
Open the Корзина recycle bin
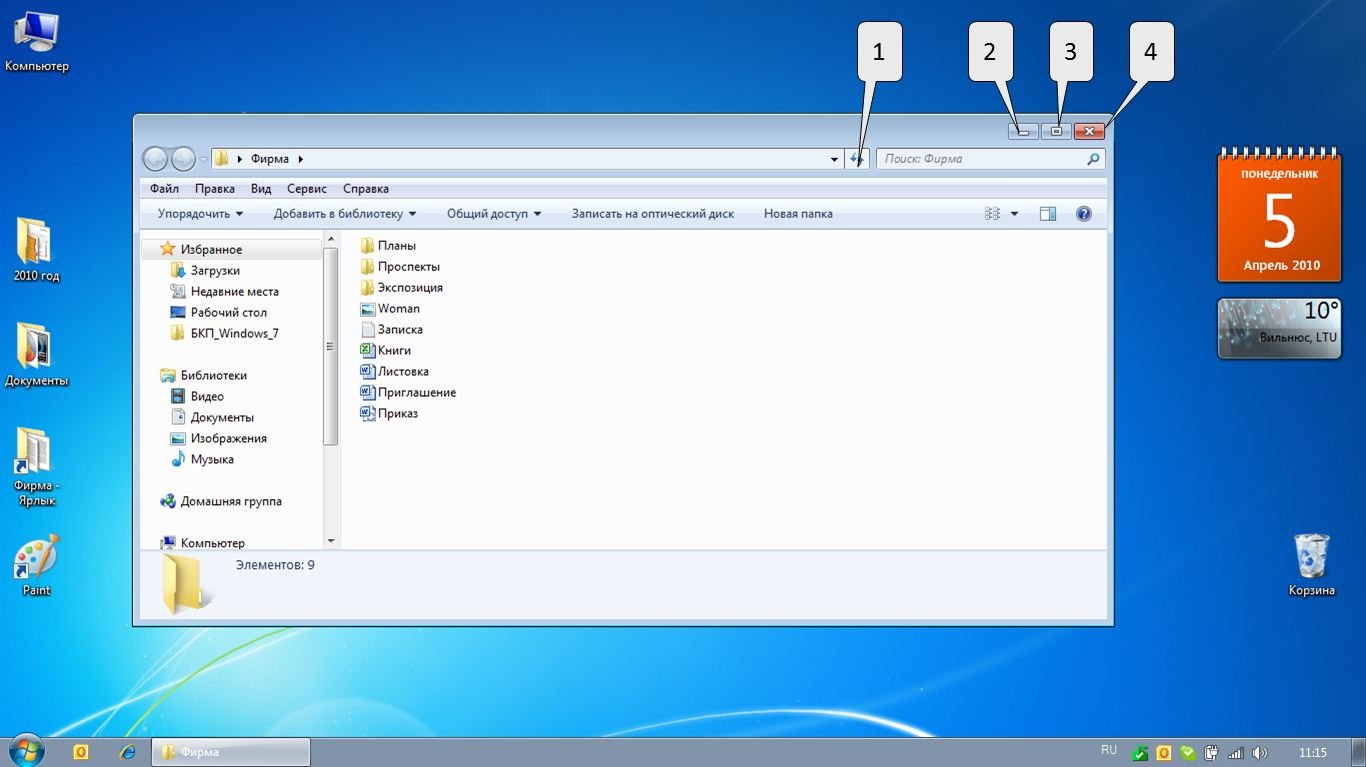tap(1311, 556)
